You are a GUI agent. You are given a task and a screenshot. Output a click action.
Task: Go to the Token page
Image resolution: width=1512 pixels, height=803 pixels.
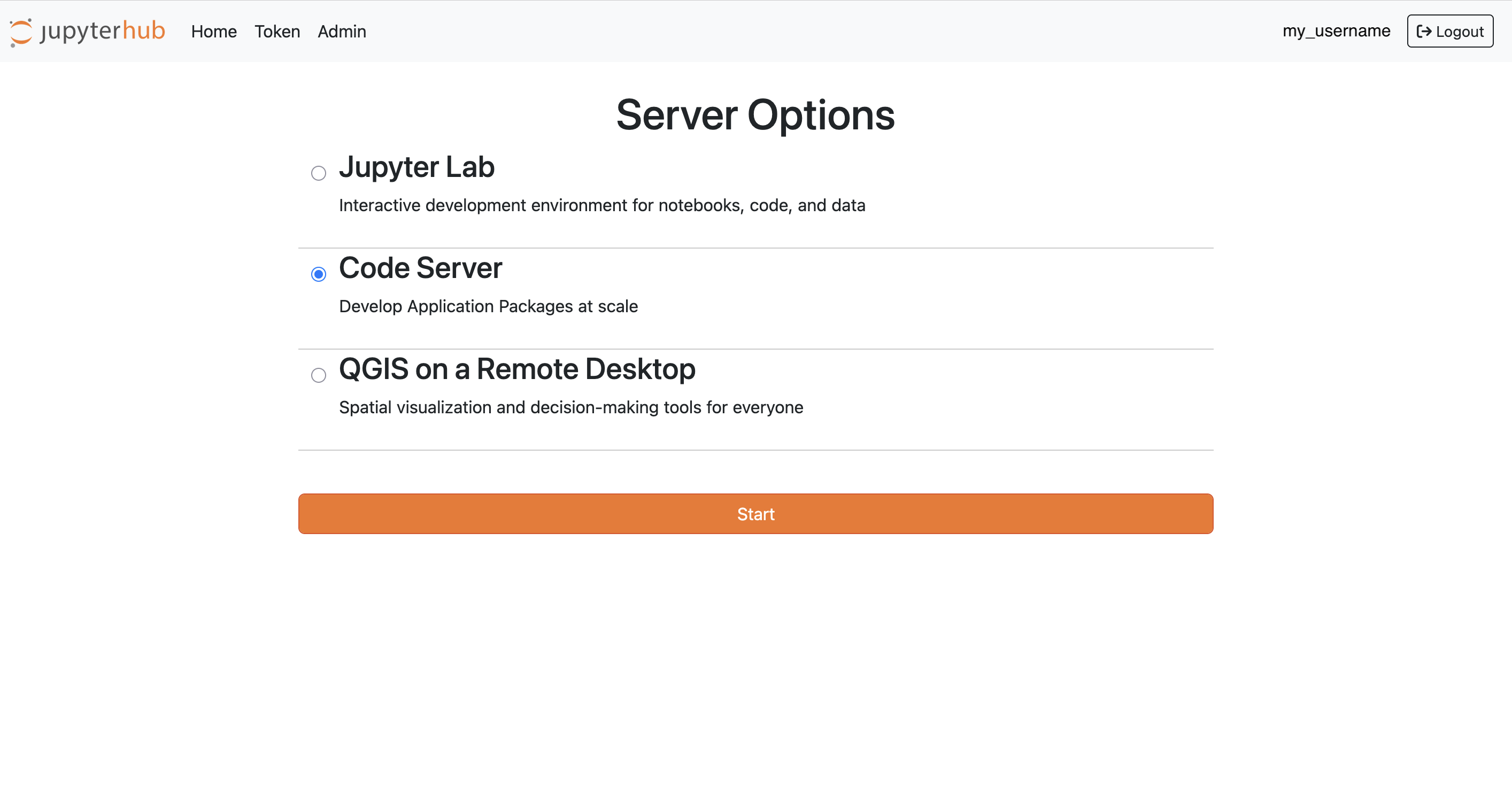277,31
